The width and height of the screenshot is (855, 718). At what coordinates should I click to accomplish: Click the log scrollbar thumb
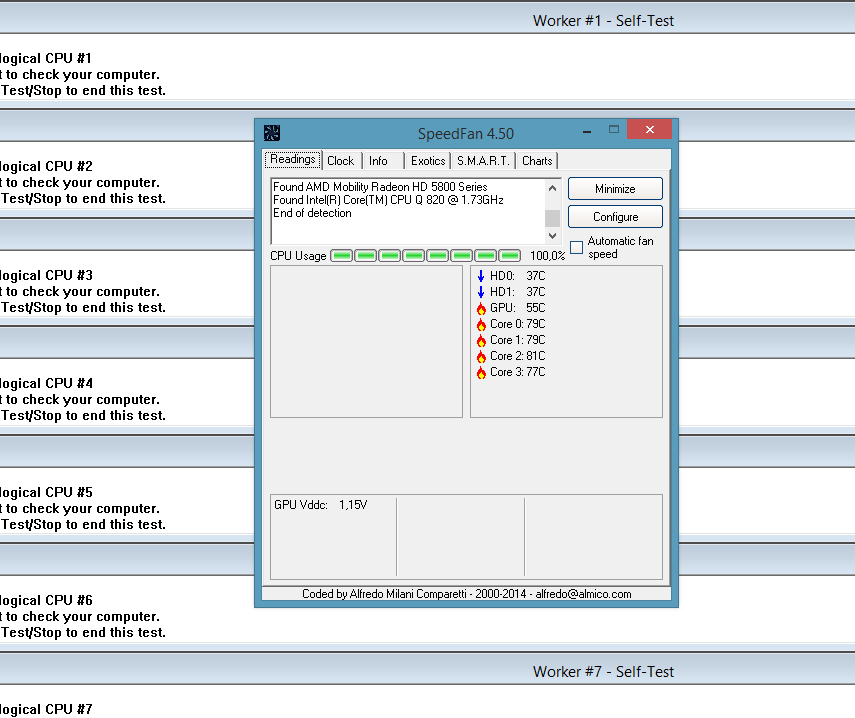coord(552,218)
